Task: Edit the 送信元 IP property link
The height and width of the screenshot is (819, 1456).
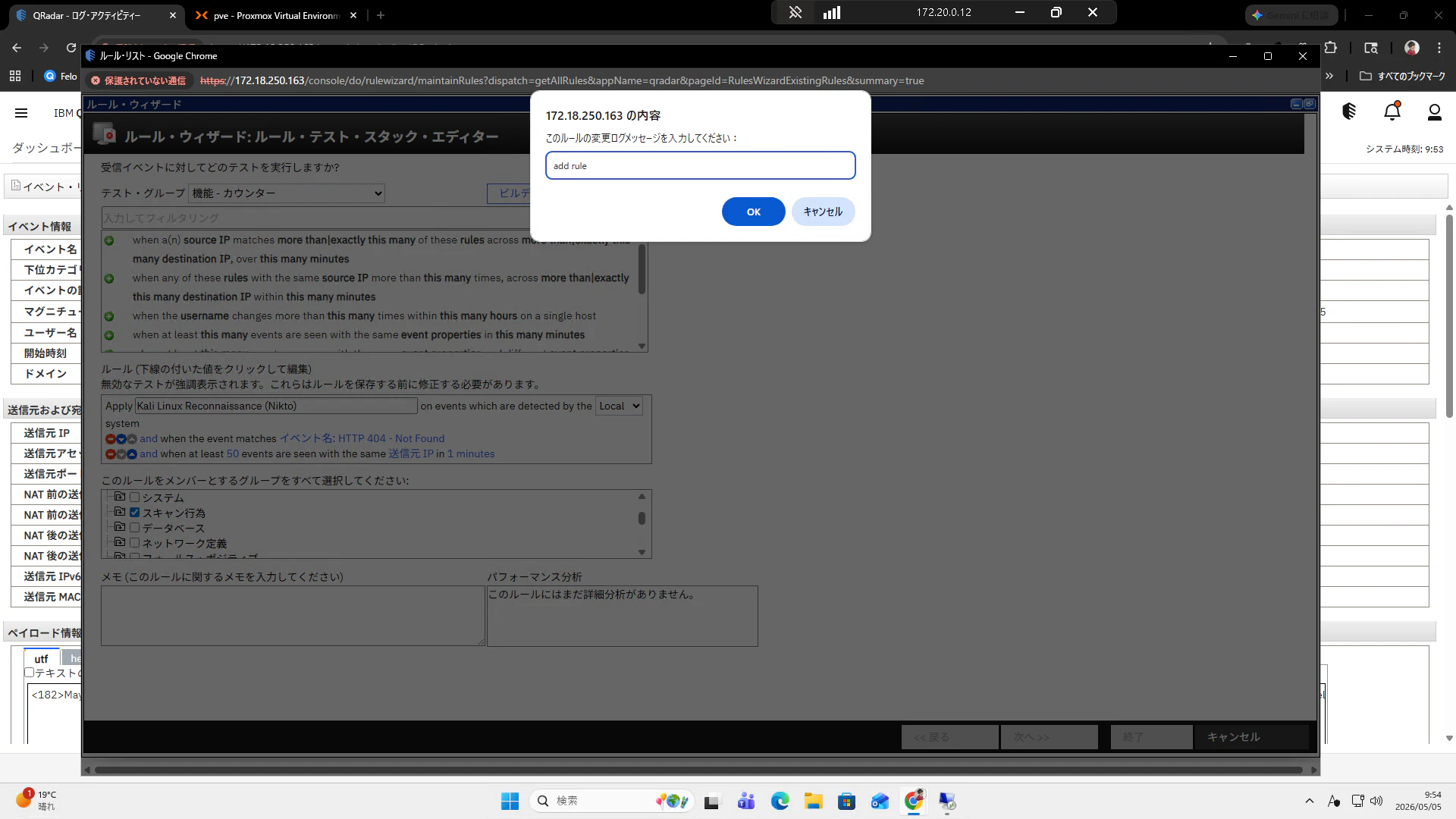Action: 411,453
